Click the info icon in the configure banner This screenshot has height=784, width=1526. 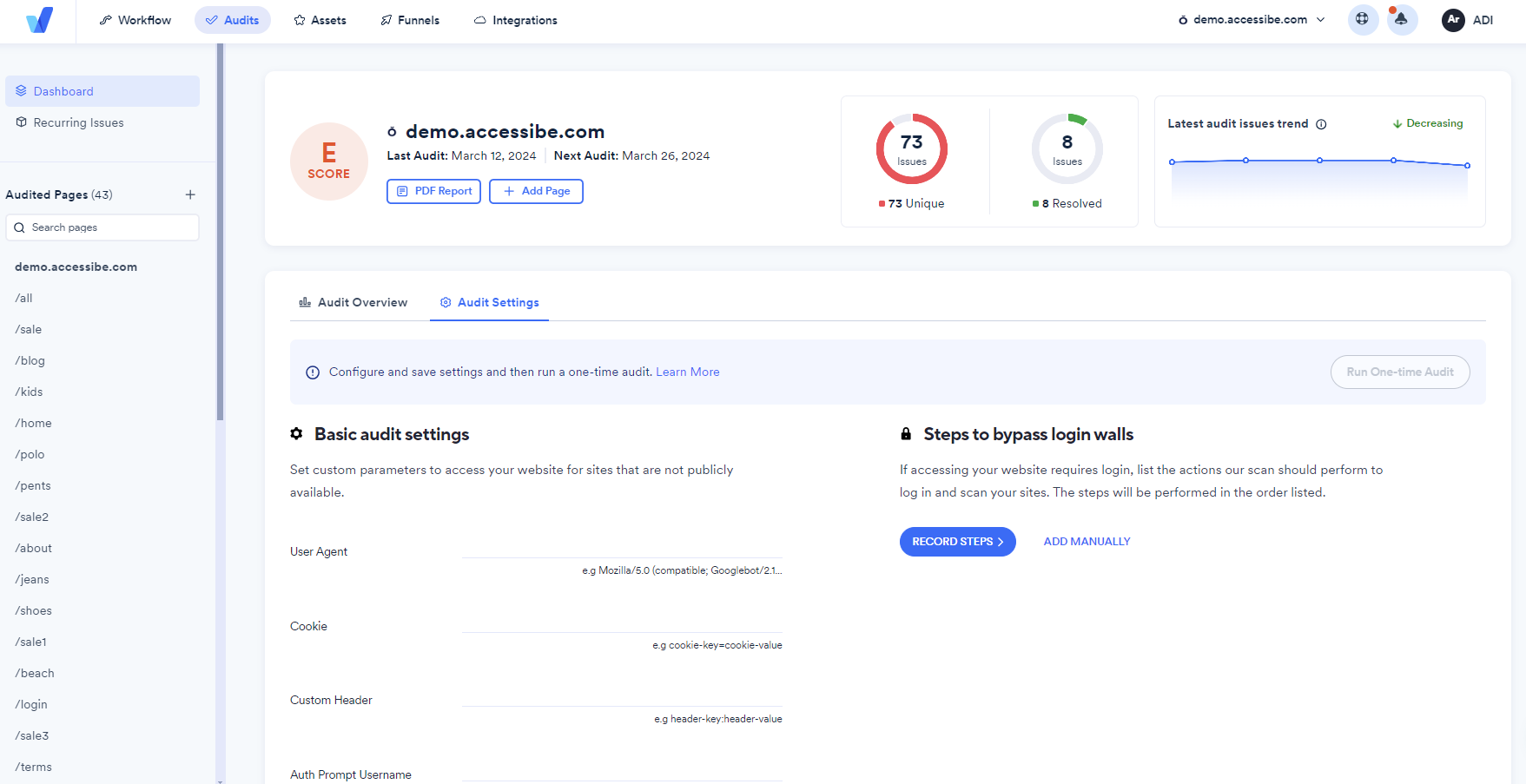pyautogui.click(x=313, y=372)
